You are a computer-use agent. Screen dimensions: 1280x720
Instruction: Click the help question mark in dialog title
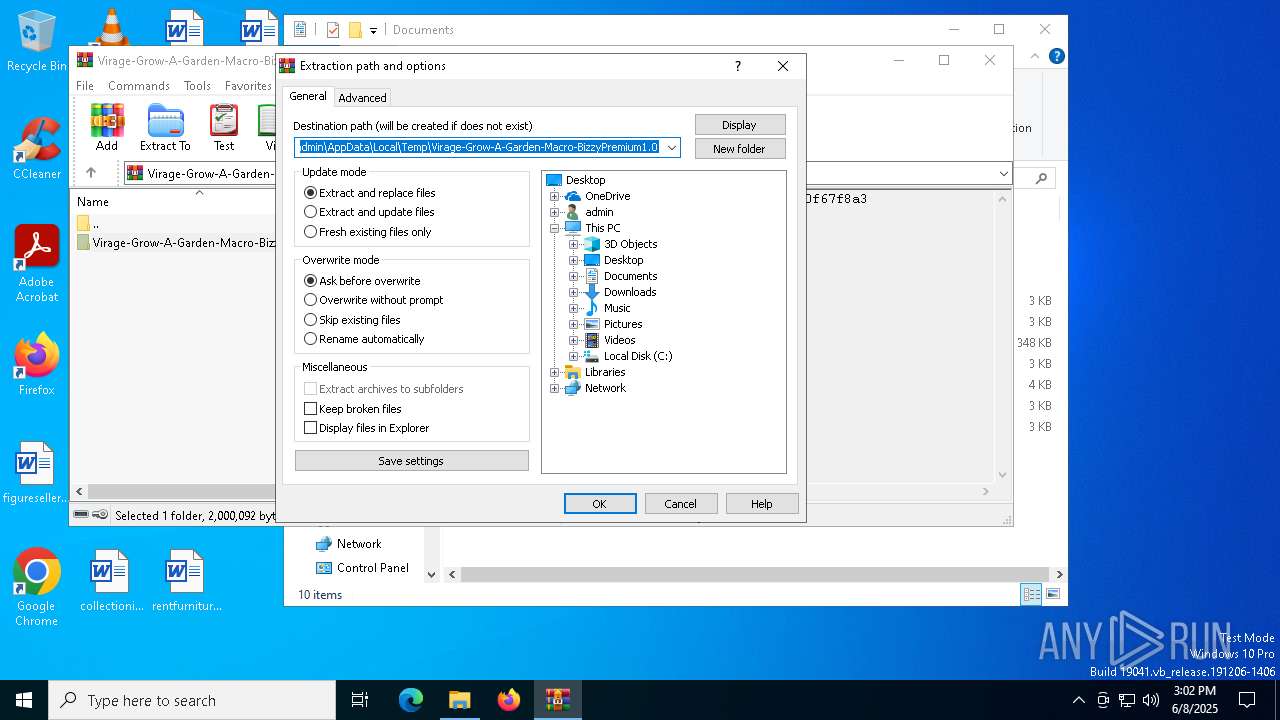pos(738,66)
